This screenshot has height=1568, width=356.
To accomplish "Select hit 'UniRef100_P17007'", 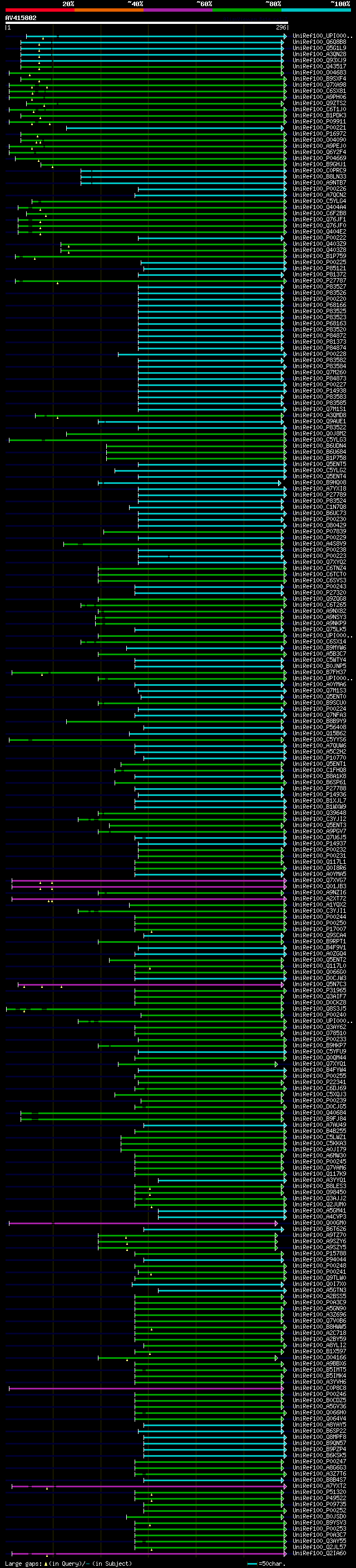I will (x=319, y=929).
